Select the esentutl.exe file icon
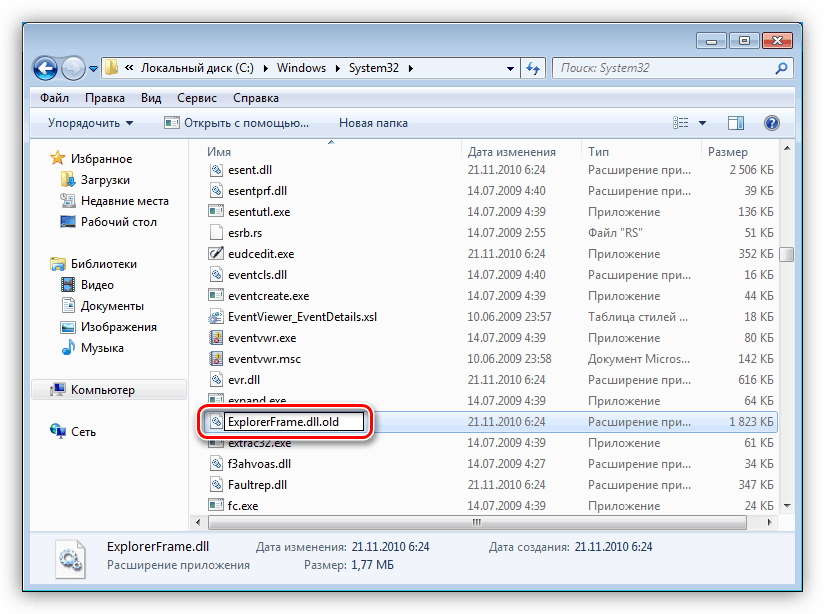The image size is (825, 614). pyautogui.click(x=216, y=212)
